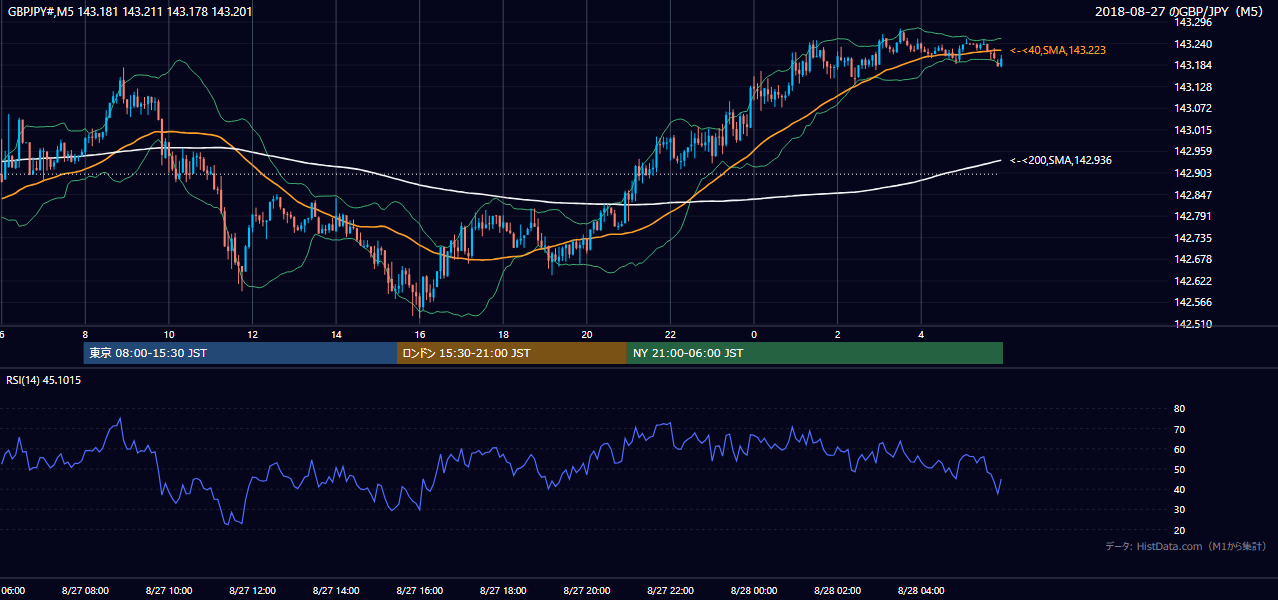Image resolution: width=1278 pixels, height=600 pixels.
Task: Click price axis value 142.735
Action: tap(1192, 238)
